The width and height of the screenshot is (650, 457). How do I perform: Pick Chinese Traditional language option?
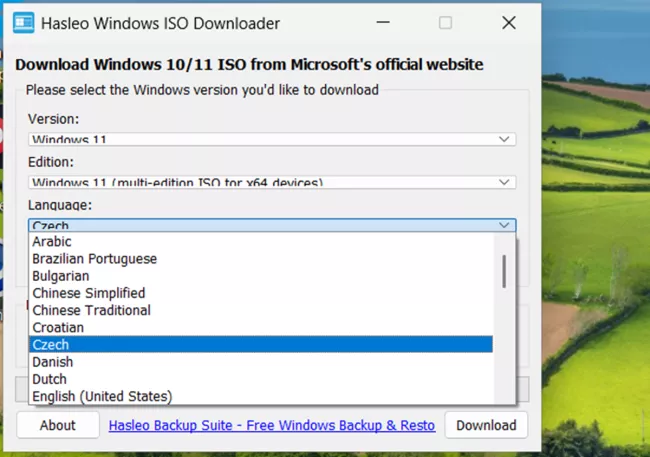point(261,311)
